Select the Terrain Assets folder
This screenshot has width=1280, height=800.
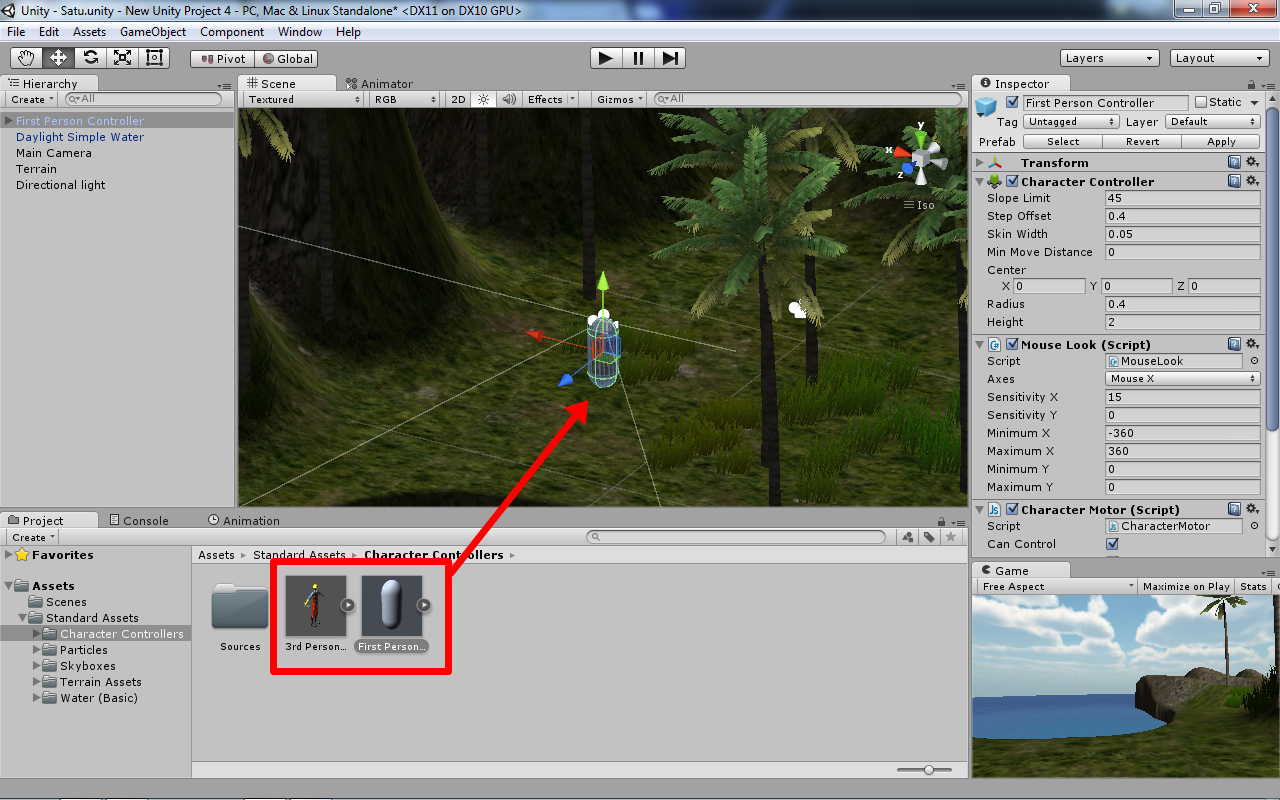click(x=100, y=682)
